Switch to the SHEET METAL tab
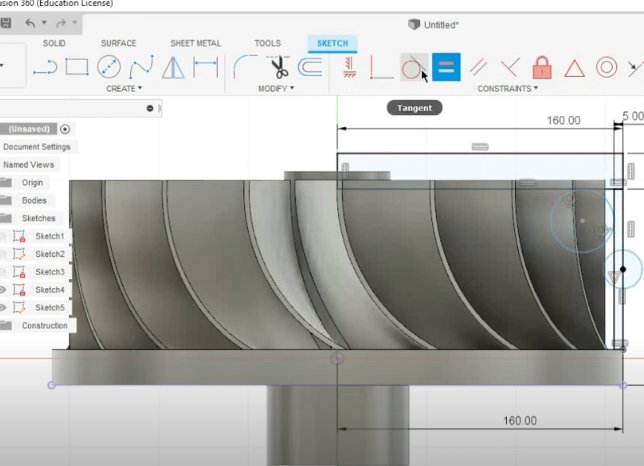The height and width of the screenshot is (466, 644). click(x=196, y=44)
